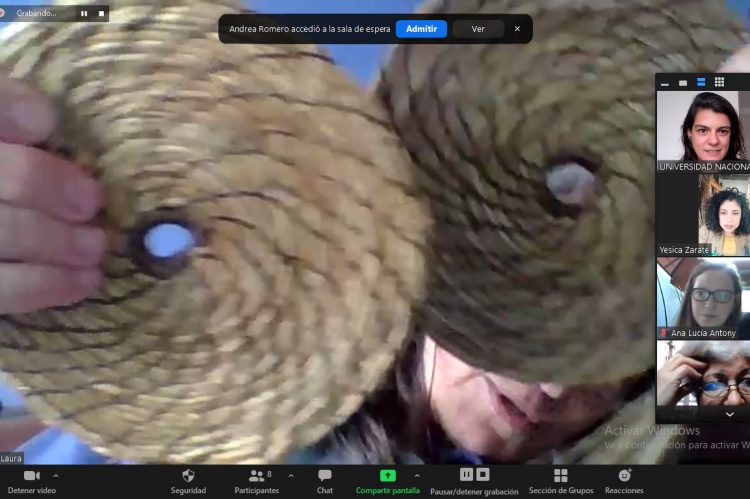The image size is (750, 499).
Task: Click the Detener video camera icon
Action: (x=31, y=475)
